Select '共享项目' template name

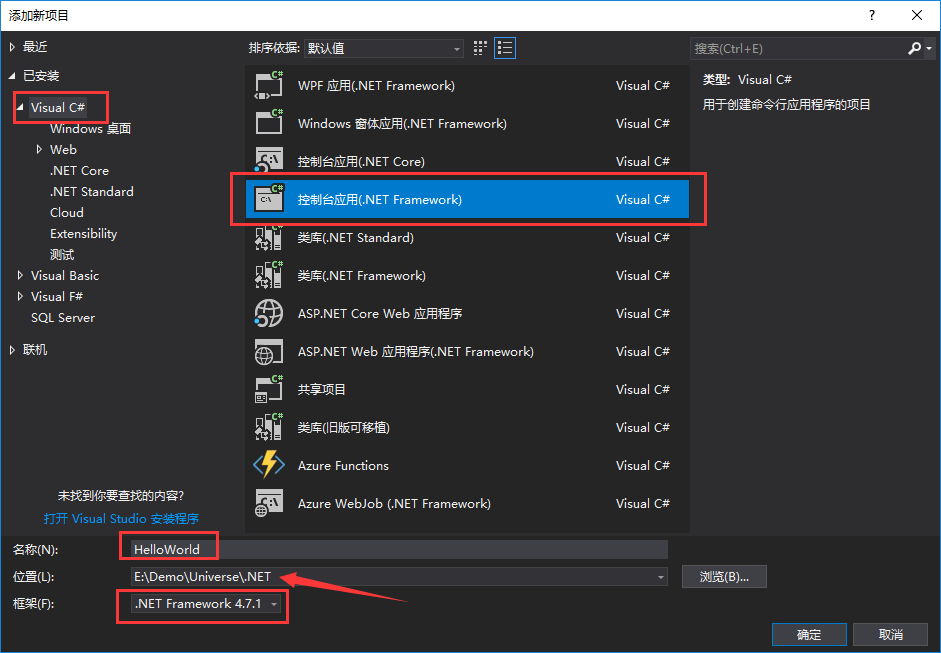pos(322,389)
